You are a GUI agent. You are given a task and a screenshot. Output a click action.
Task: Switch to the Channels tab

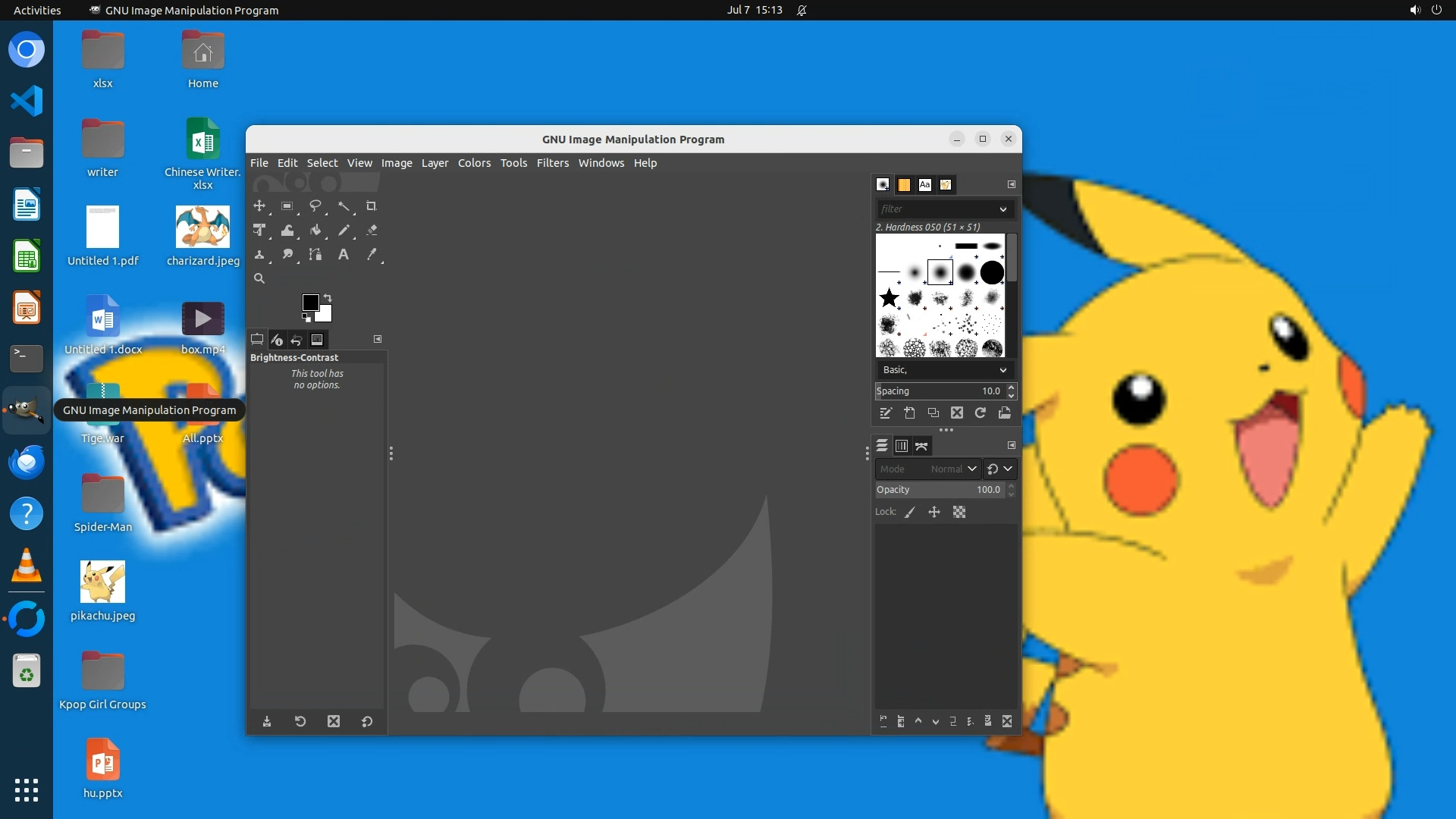coord(902,446)
